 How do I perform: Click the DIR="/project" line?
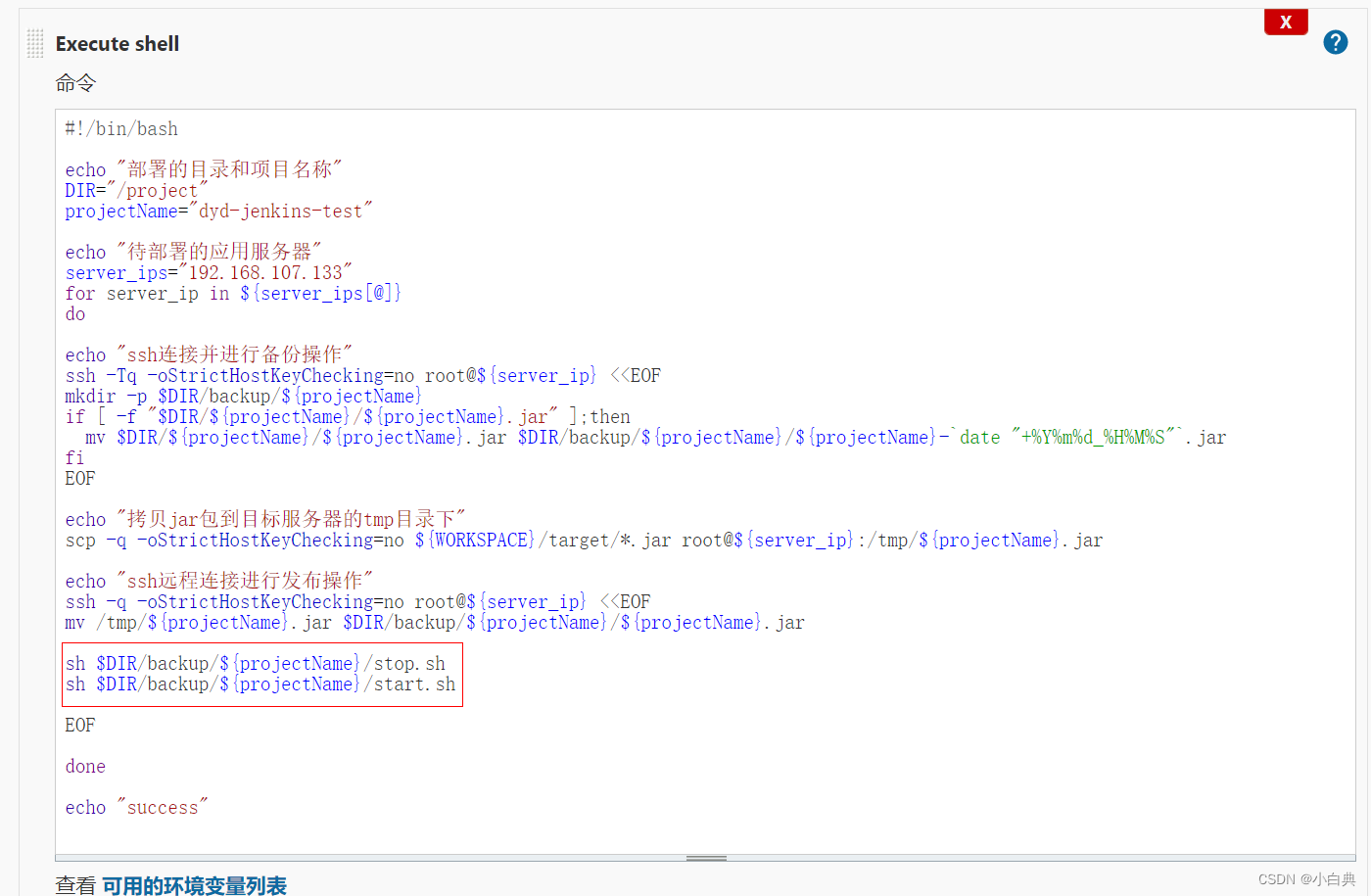tap(136, 191)
